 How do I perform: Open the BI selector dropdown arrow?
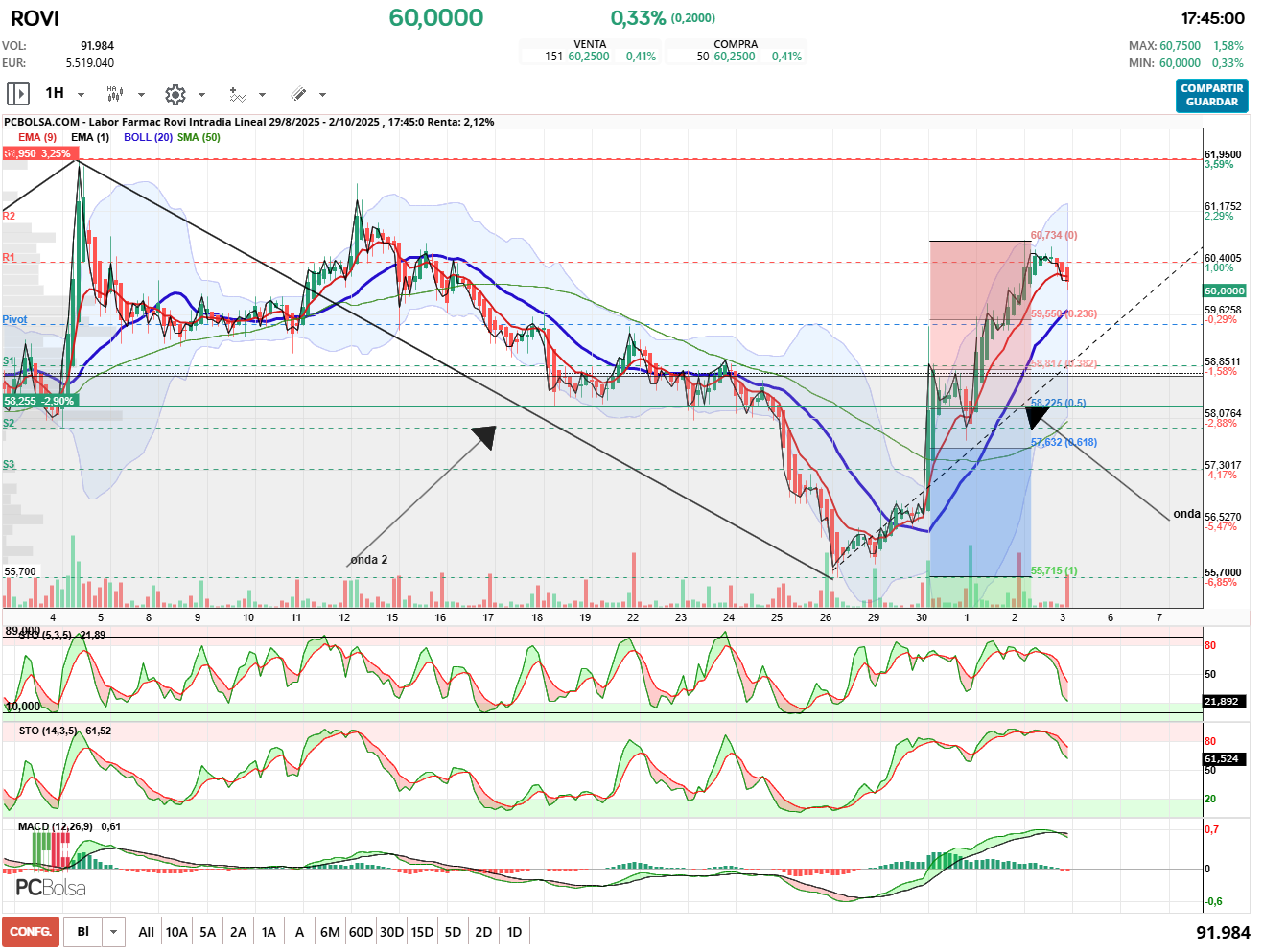pyautogui.click(x=113, y=932)
